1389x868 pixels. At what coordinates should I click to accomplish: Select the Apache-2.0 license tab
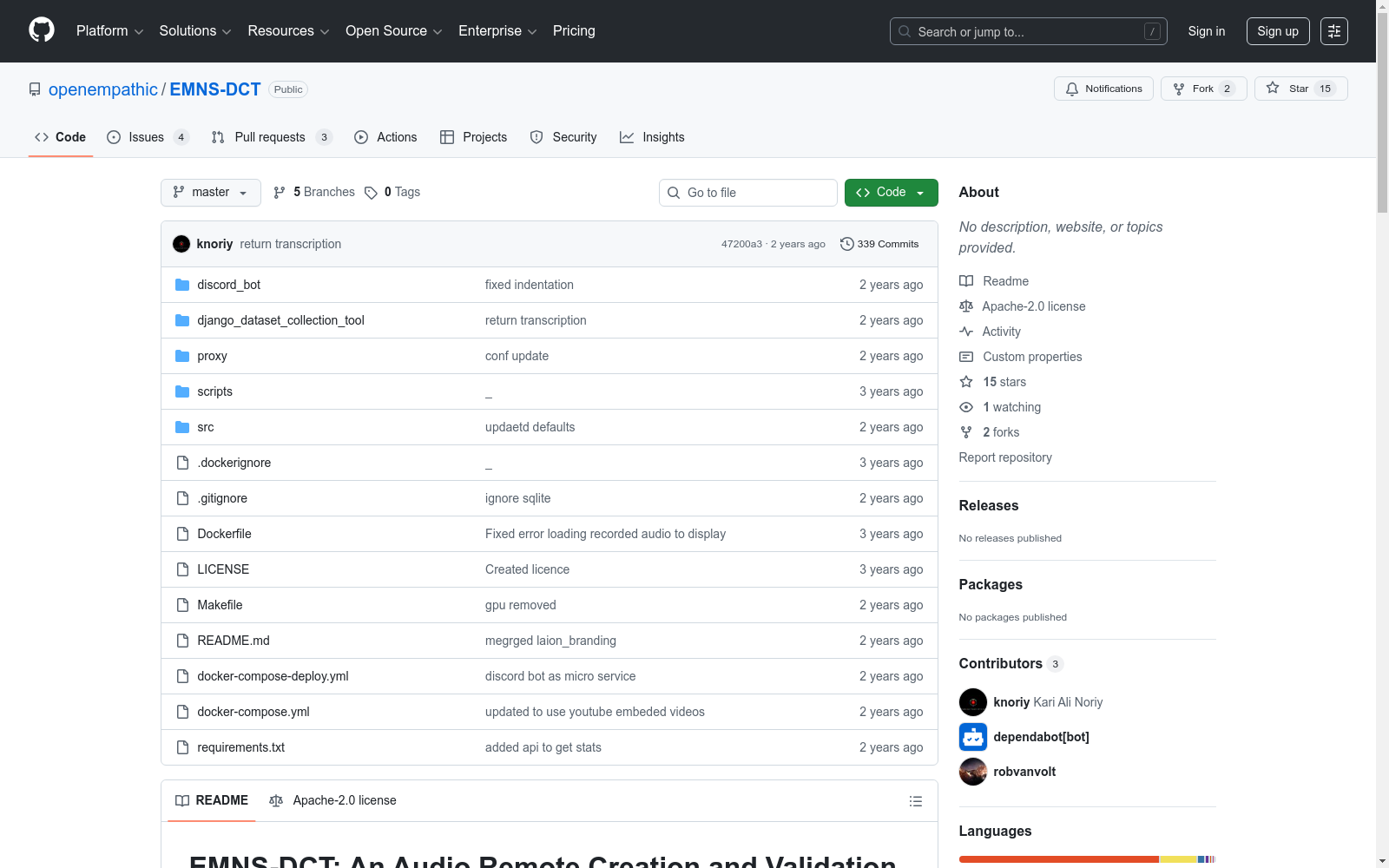click(x=332, y=800)
